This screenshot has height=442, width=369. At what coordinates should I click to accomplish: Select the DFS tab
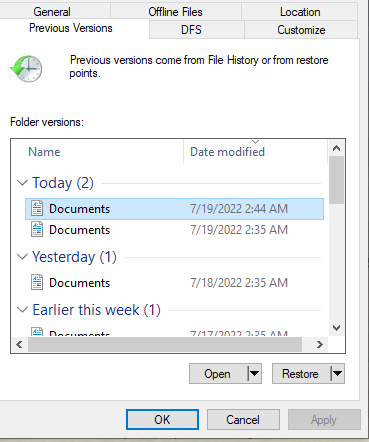tap(191, 30)
